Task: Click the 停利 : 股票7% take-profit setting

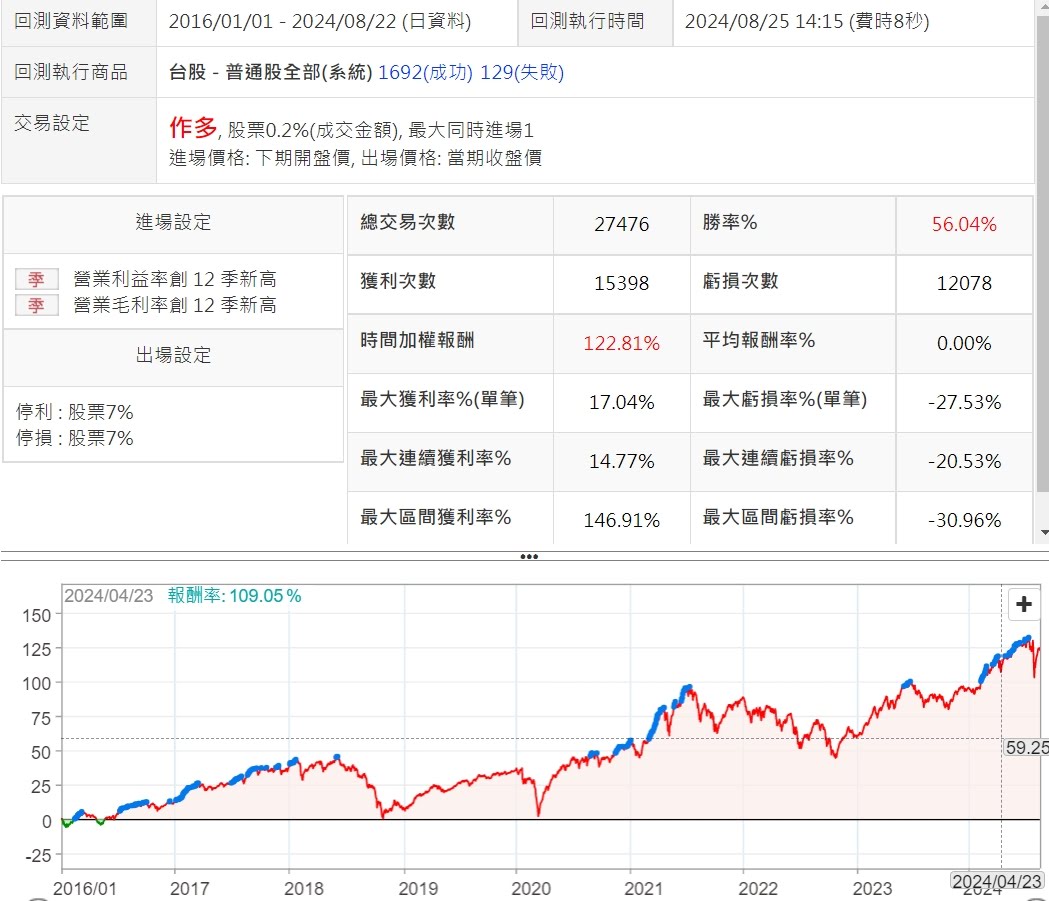Action: point(75,412)
